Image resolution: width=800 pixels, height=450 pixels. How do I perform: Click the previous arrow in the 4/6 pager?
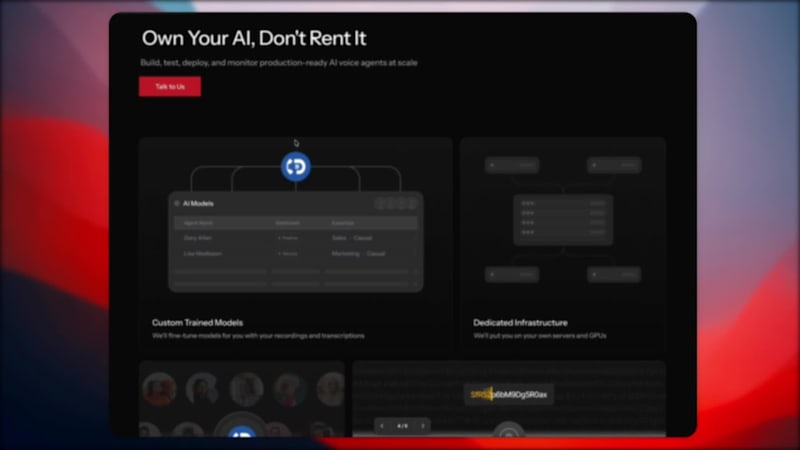pos(382,426)
